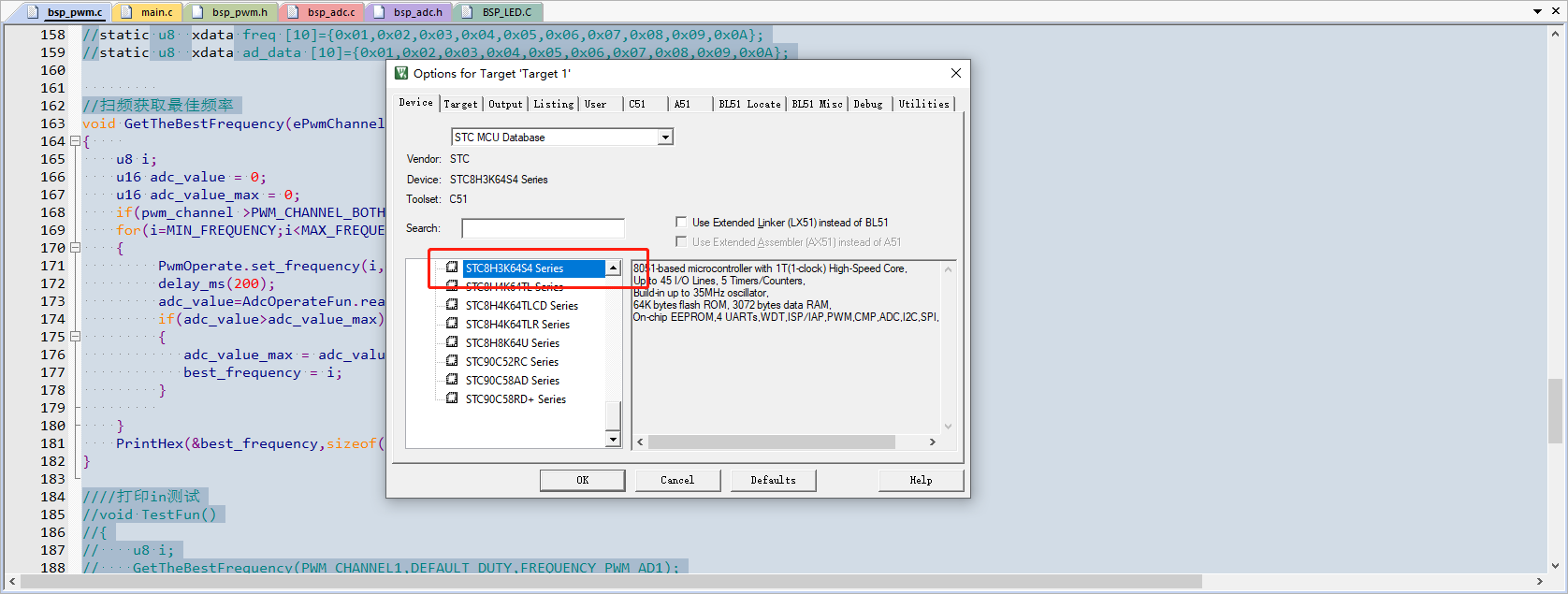Click the Defaults button
Image resolution: width=1568 pixels, height=594 pixels.
point(773,480)
